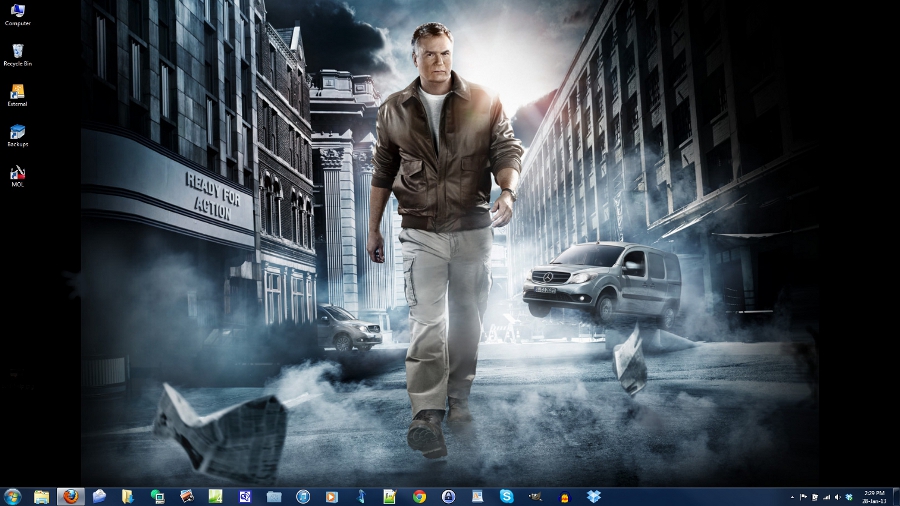Launch the blue purple square taskbar app

(245, 497)
